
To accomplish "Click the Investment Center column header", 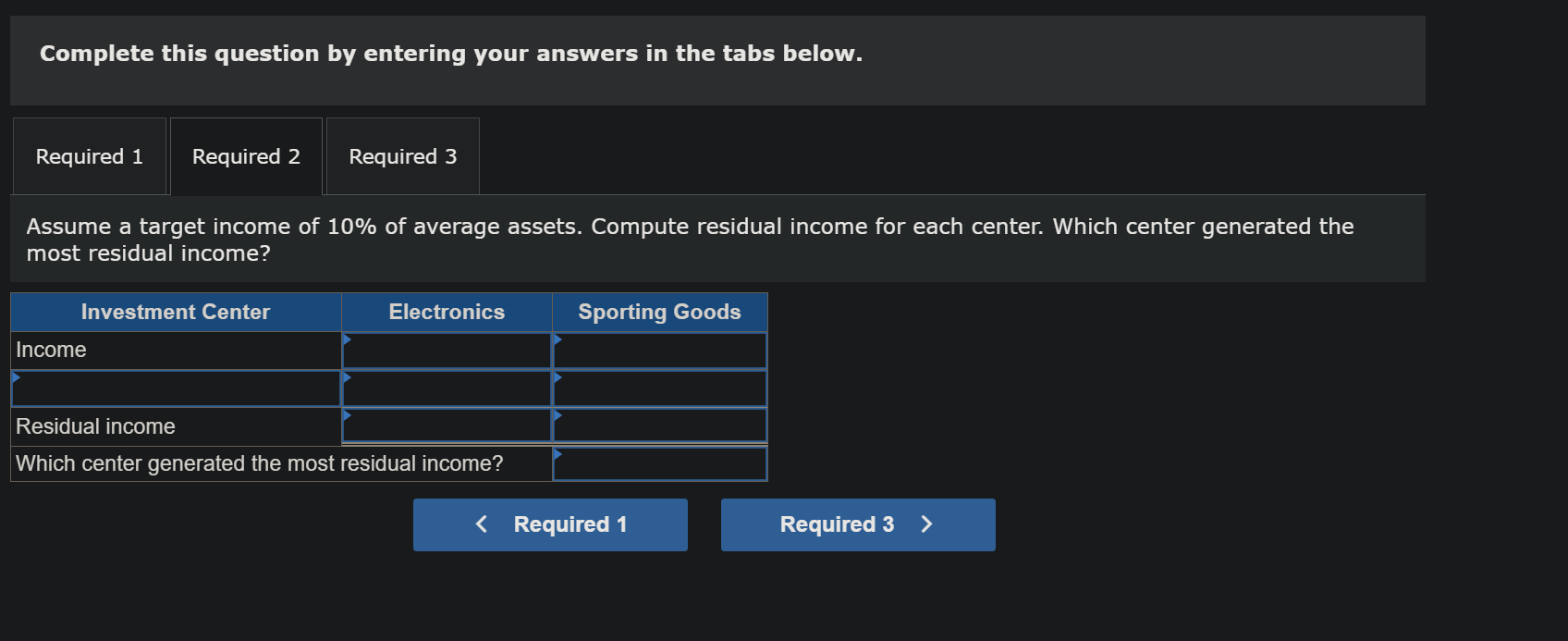I will (x=176, y=312).
